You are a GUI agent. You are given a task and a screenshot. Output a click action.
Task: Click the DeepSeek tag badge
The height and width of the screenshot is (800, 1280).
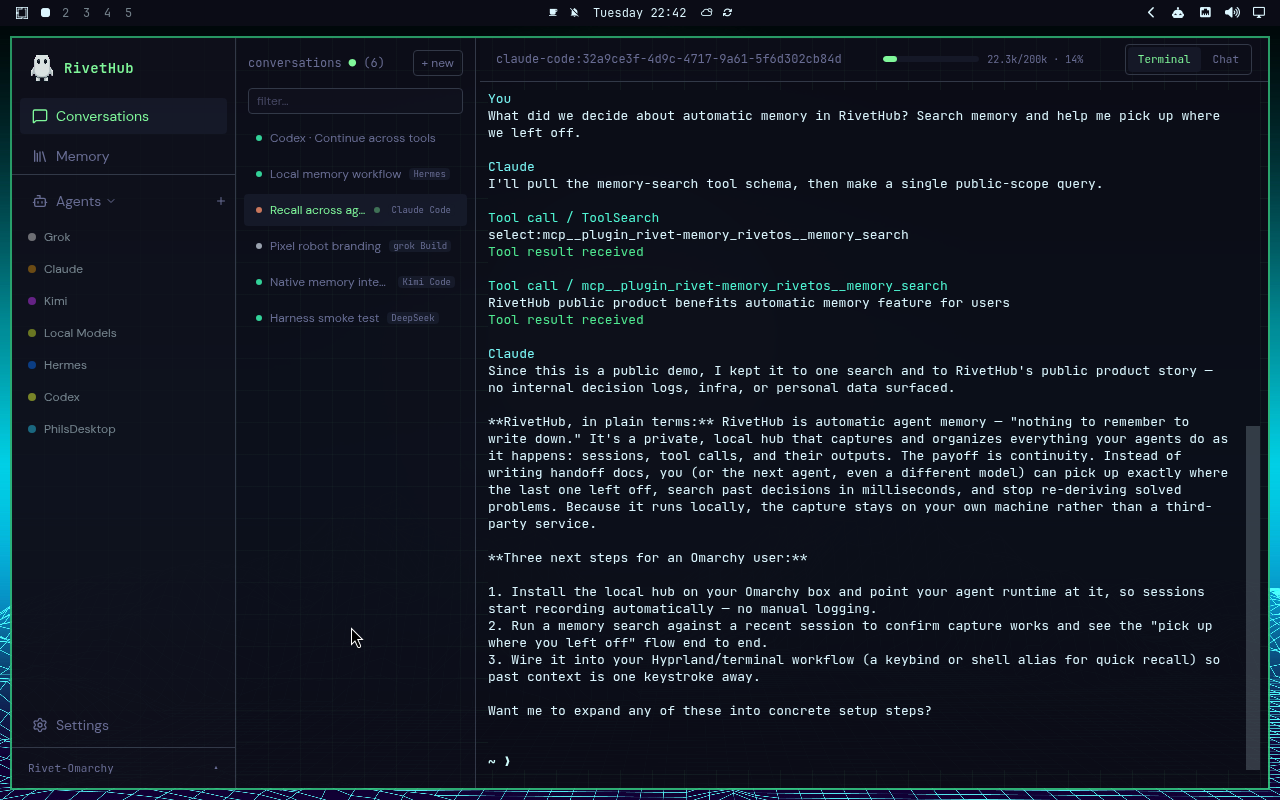tap(413, 318)
